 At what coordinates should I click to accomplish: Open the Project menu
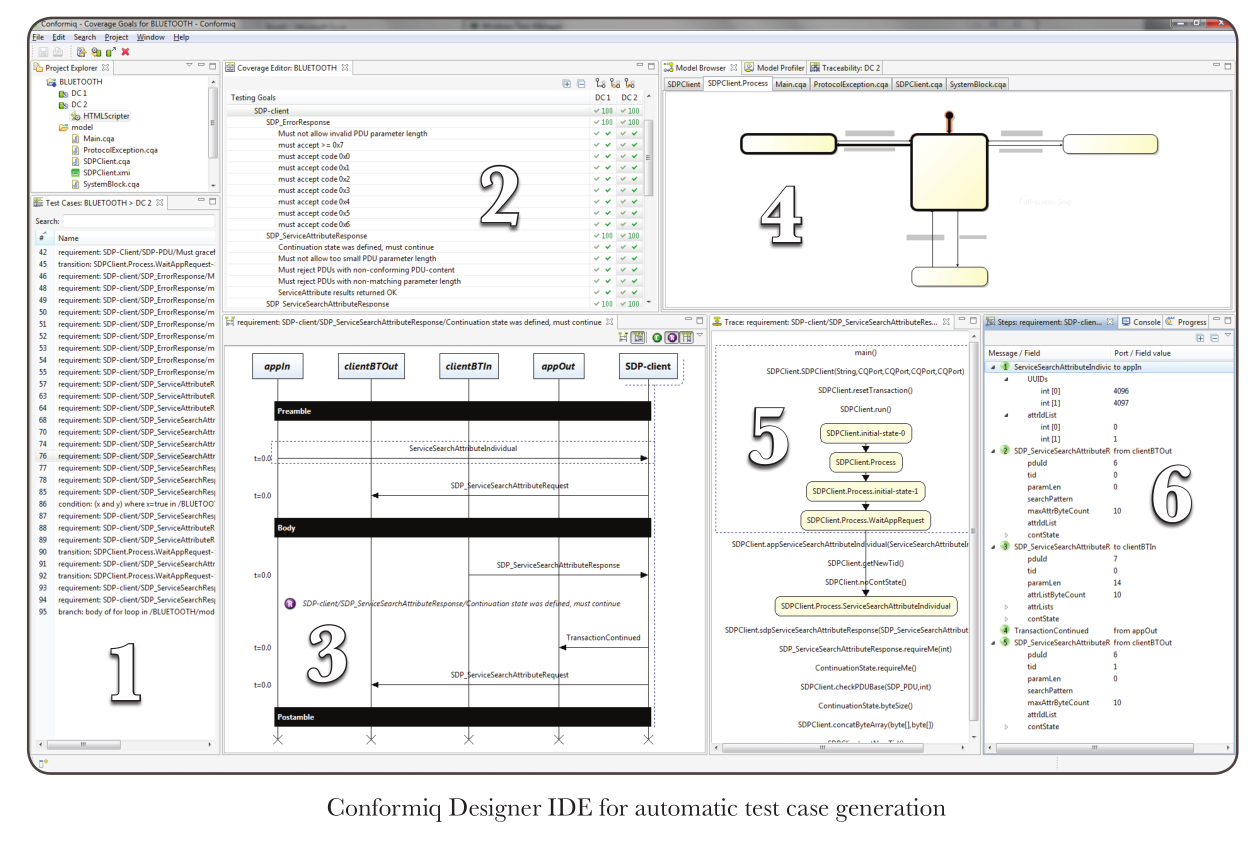pyautogui.click(x=116, y=37)
